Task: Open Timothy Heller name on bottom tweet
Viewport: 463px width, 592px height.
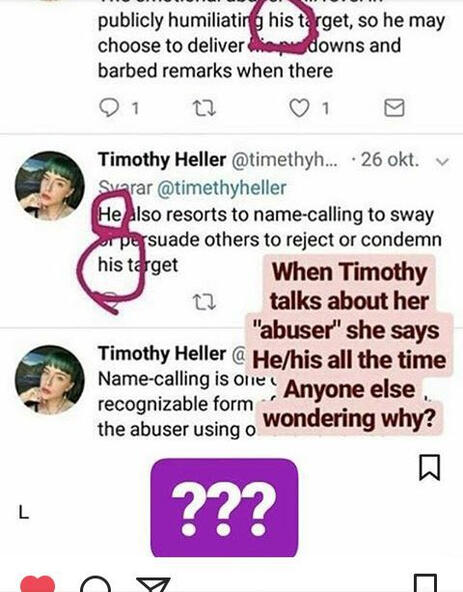Action: [x=162, y=354]
